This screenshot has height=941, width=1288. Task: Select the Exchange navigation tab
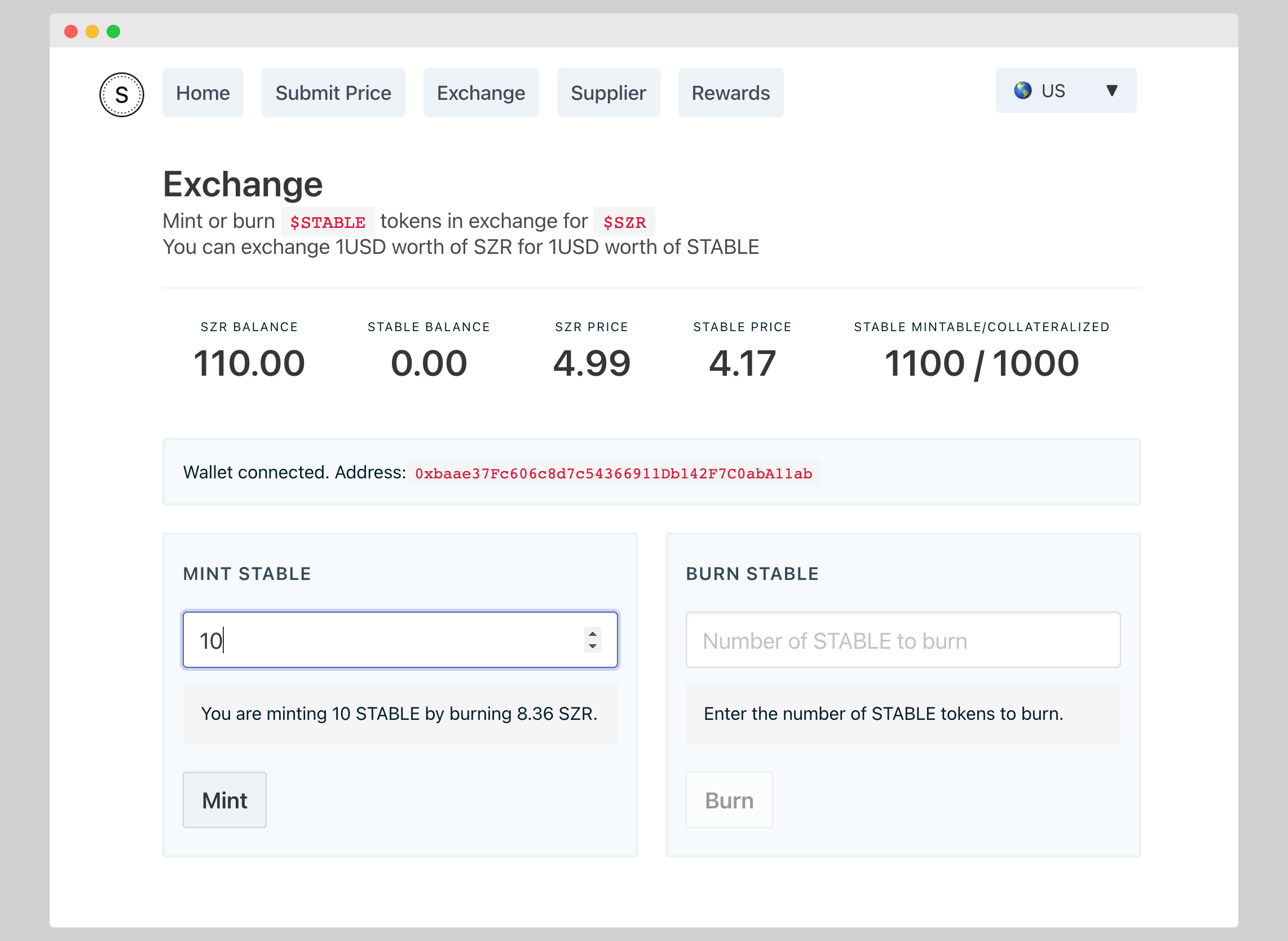click(480, 93)
